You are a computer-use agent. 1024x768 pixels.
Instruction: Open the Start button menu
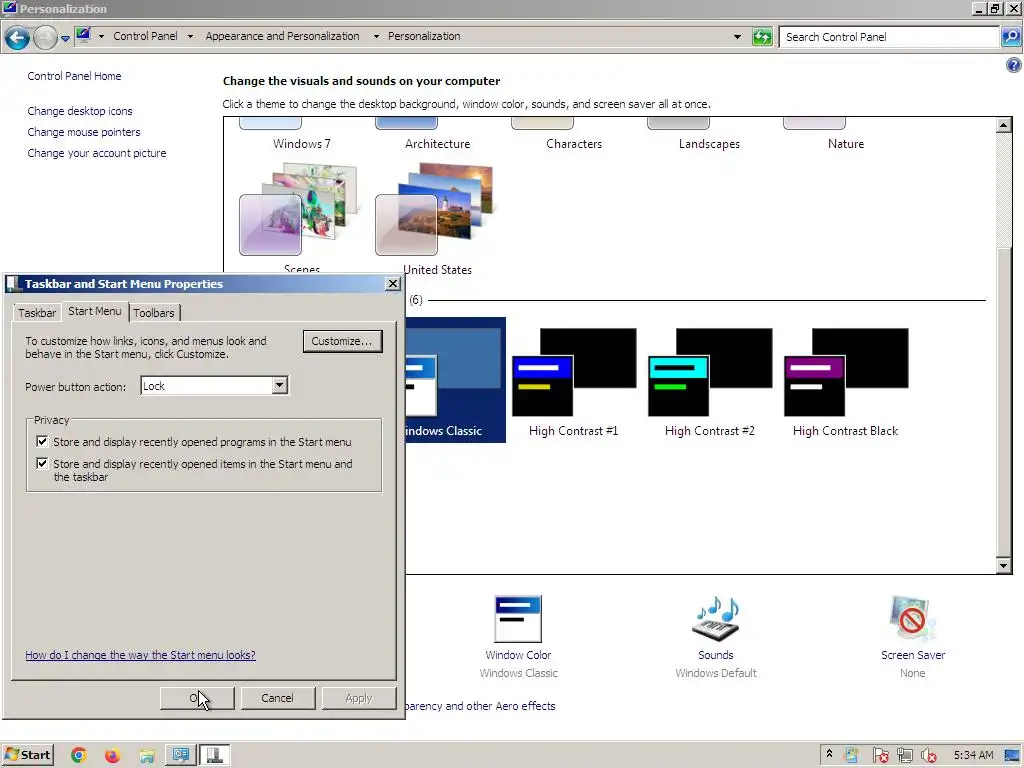(28, 755)
